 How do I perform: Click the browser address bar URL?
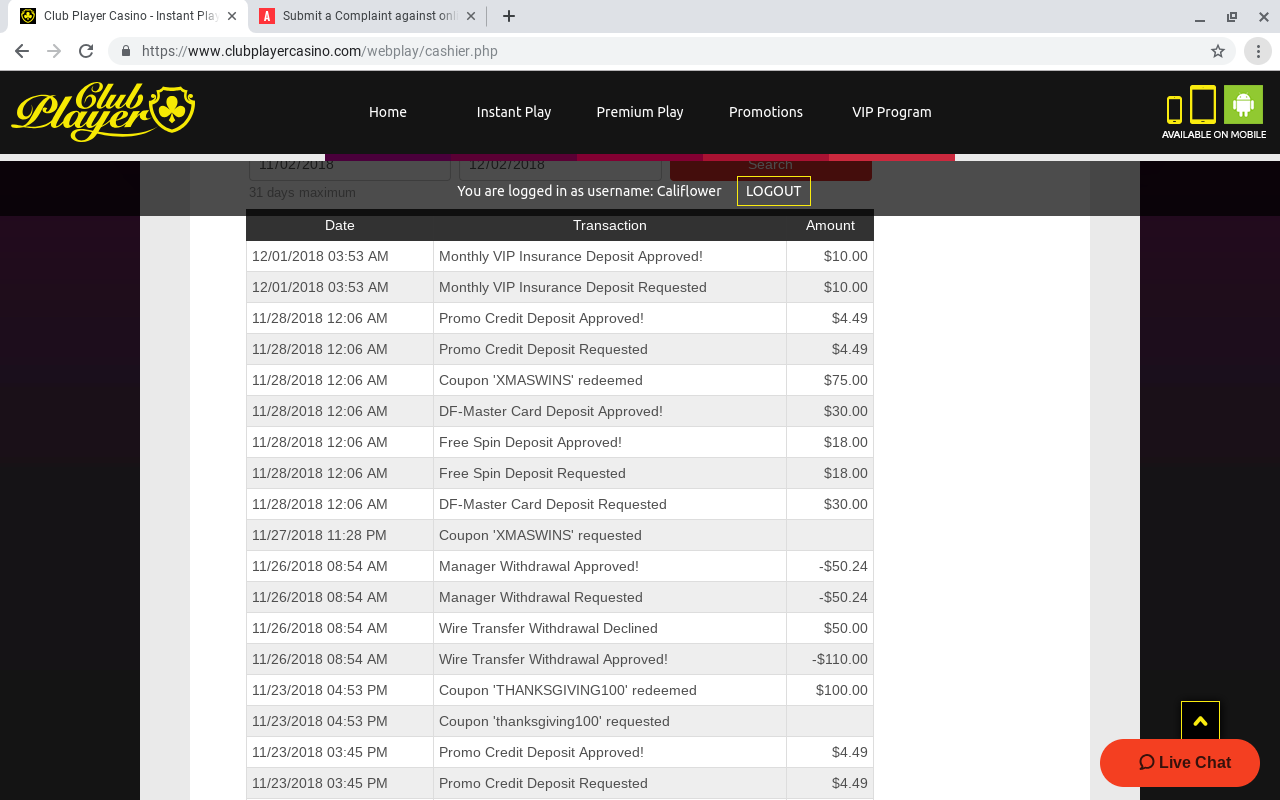pos(320,51)
